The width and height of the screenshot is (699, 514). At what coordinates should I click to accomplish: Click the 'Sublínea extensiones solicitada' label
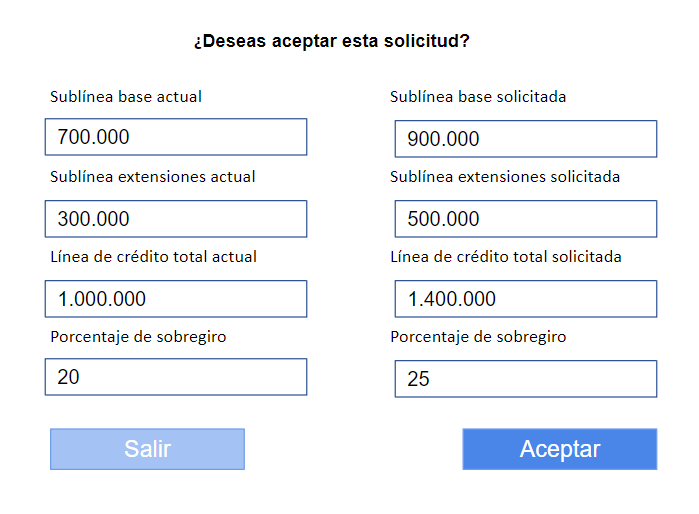tap(505, 177)
